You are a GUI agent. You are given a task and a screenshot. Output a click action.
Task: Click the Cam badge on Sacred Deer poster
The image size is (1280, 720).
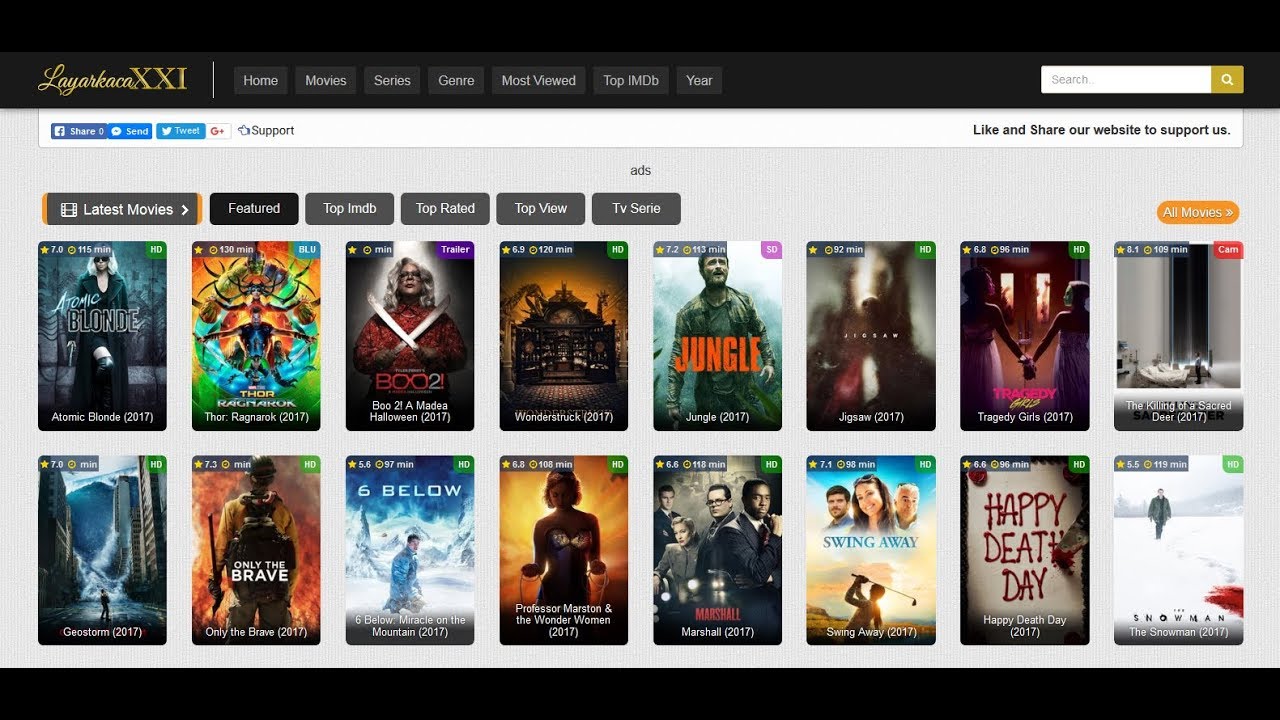[1228, 249]
